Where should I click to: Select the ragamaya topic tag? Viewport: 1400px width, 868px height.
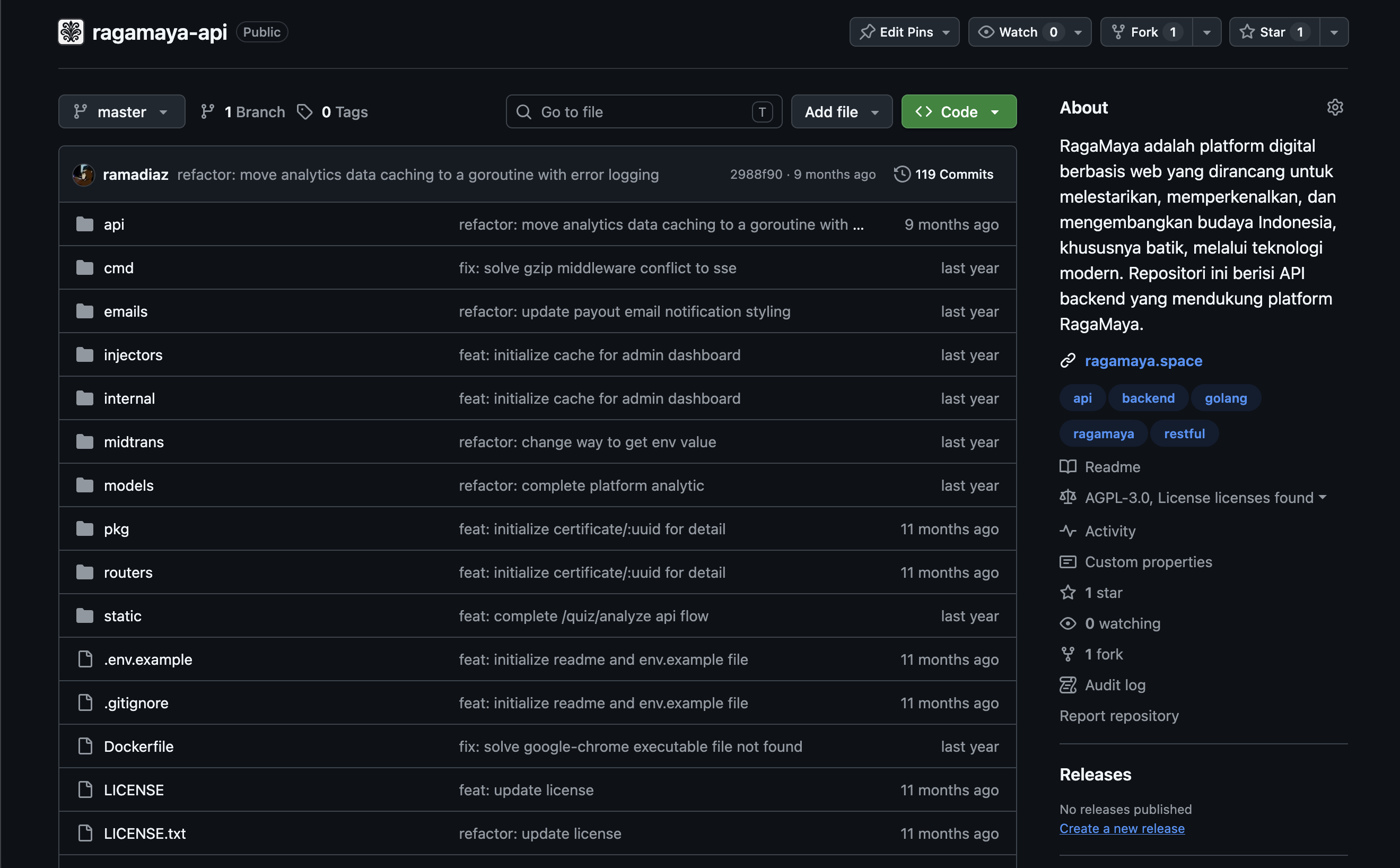point(1104,433)
